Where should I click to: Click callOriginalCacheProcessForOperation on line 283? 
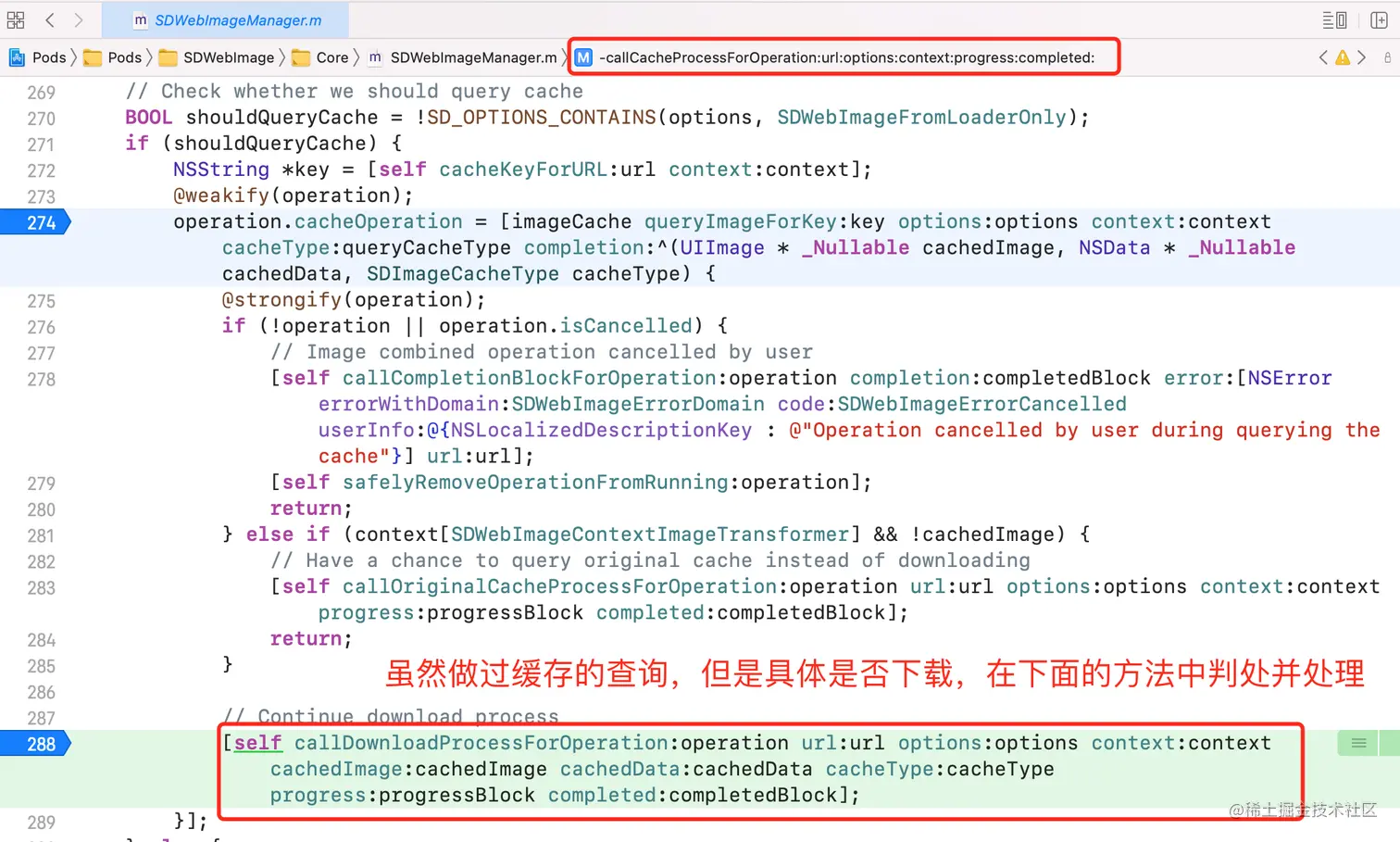pos(559,586)
